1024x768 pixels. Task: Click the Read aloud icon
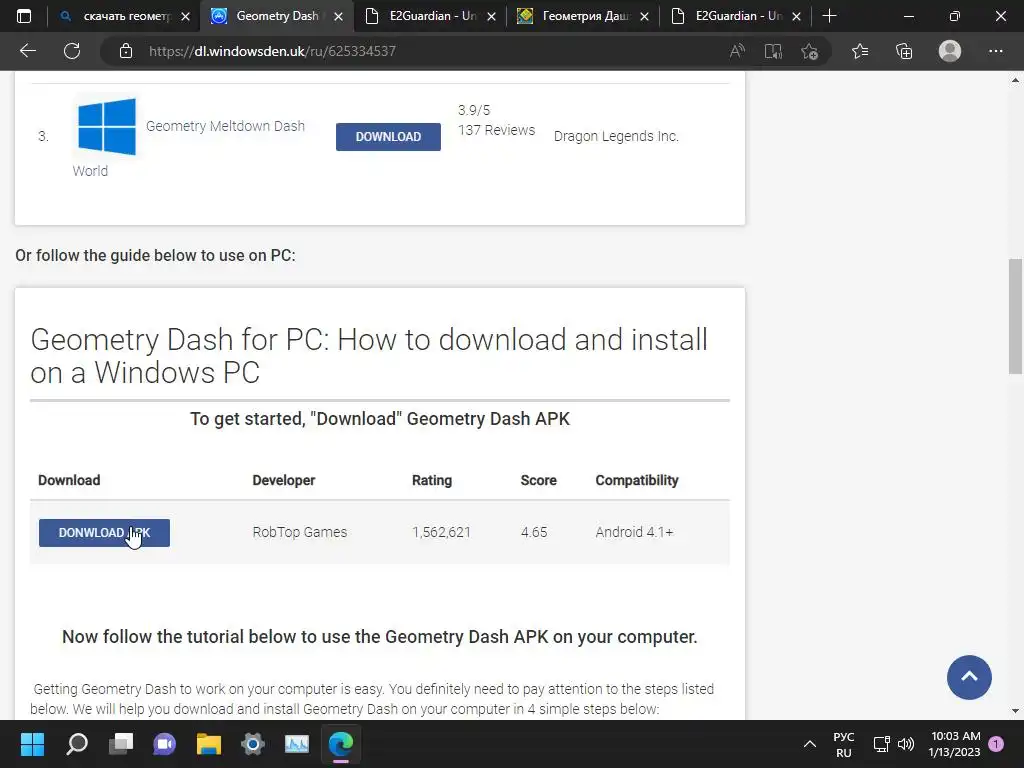(x=737, y=51)
